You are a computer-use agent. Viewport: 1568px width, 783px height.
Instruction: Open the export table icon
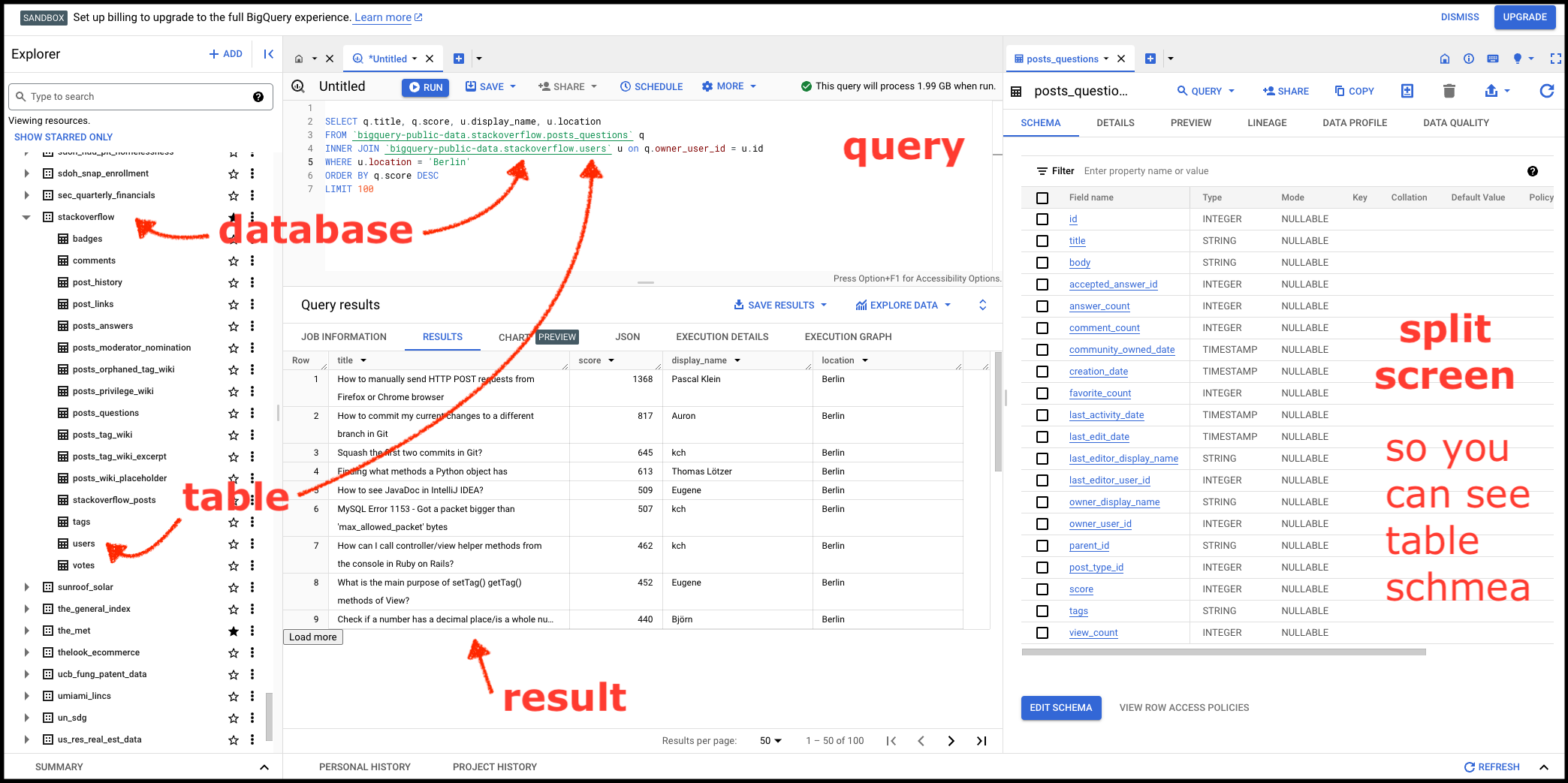pos(1491,92)
